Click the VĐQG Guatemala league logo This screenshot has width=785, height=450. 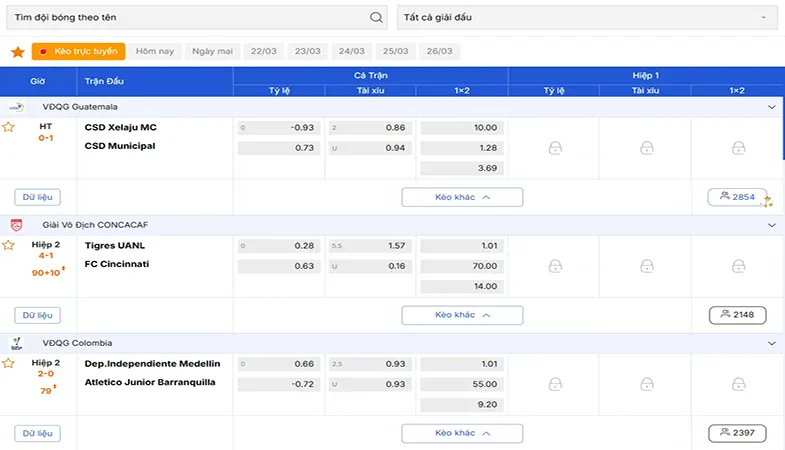(17, 107)
